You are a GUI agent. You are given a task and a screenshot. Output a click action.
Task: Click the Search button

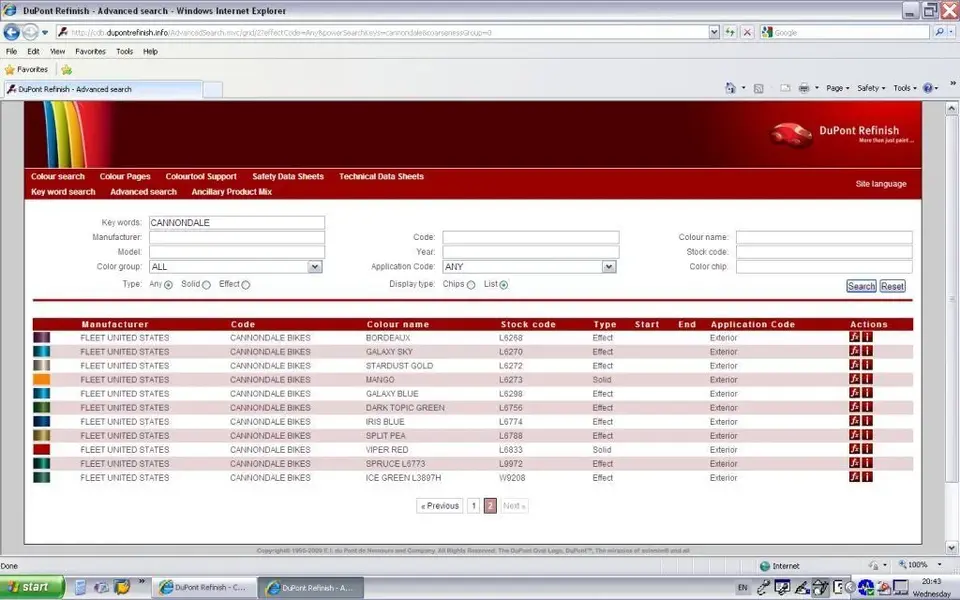click(861, 286)
